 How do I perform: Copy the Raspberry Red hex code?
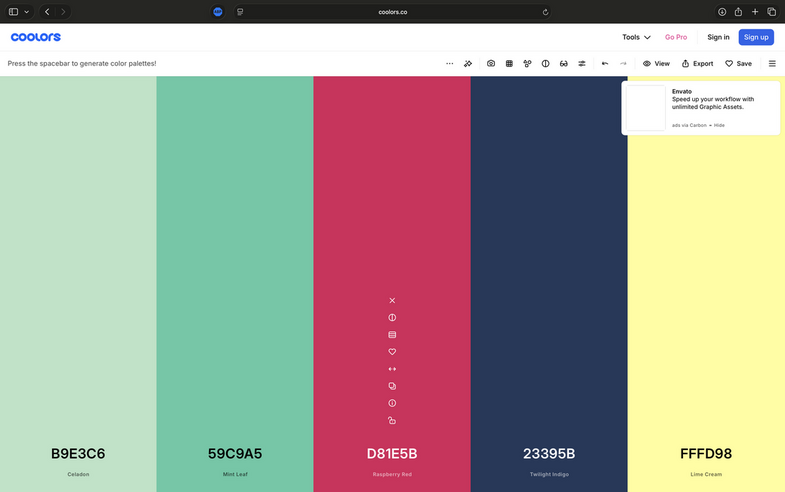(x=392, y=386)
